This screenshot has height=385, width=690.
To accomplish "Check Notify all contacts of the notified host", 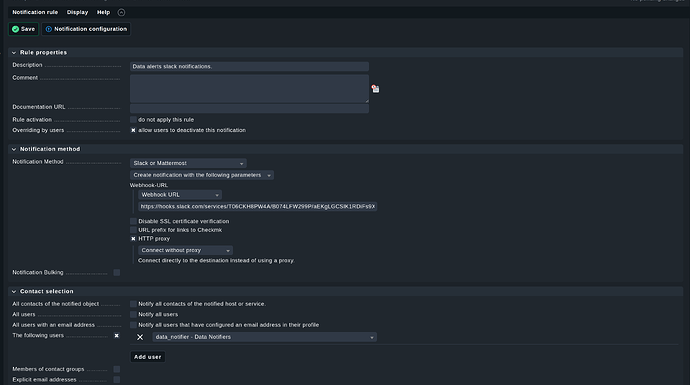I will coord(133,304).
